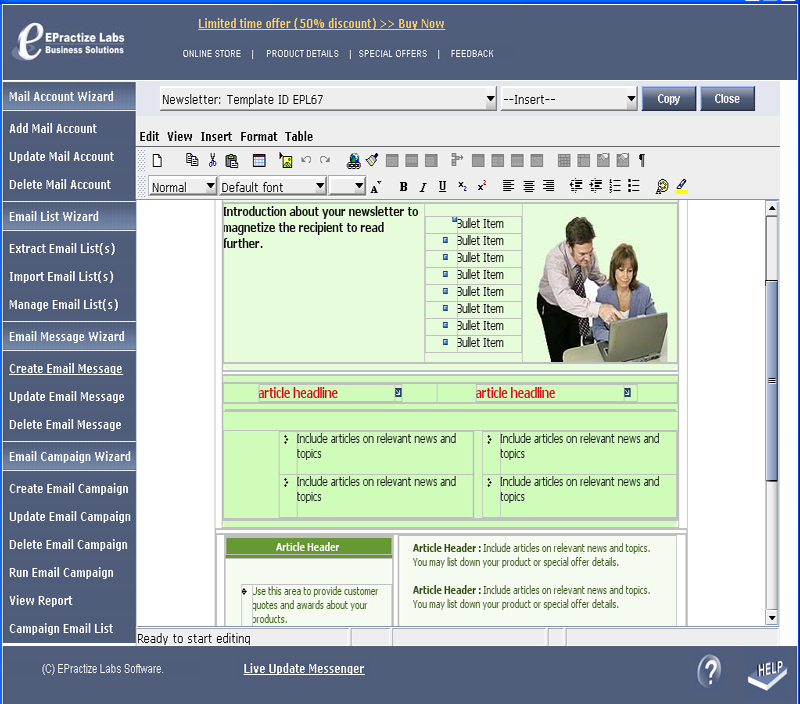
Task: Click the Numbered list icon
Action: tap(615, 186)
